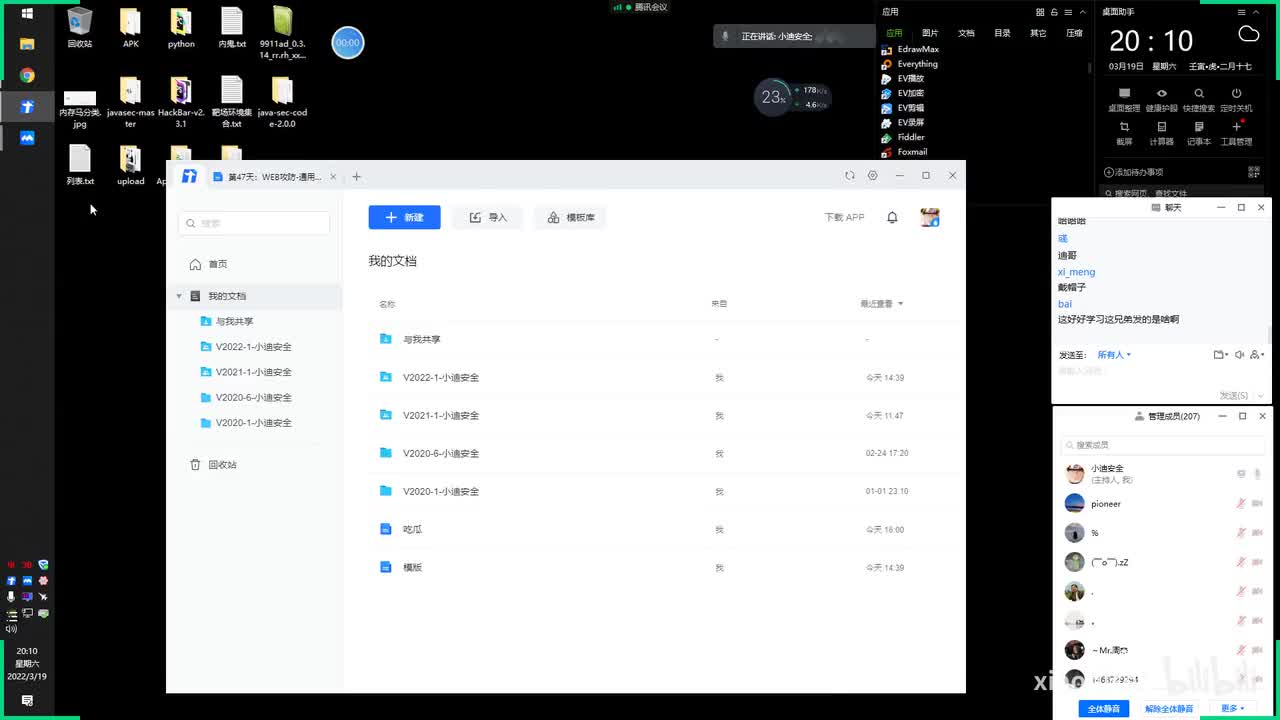Click the Windows Start button

click(x=27, y=13)
